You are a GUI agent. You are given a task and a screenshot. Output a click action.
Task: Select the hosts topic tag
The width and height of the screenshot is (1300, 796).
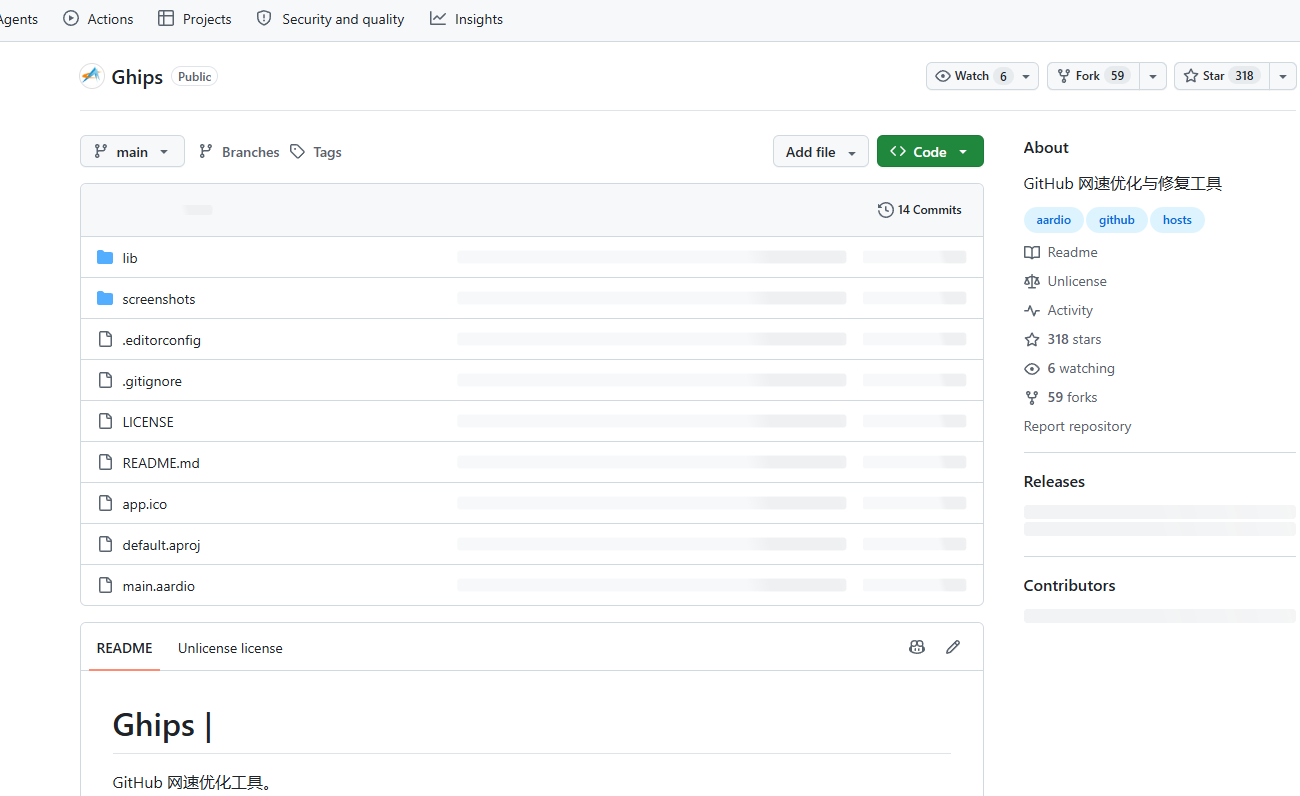click(x=1177, y=220)
